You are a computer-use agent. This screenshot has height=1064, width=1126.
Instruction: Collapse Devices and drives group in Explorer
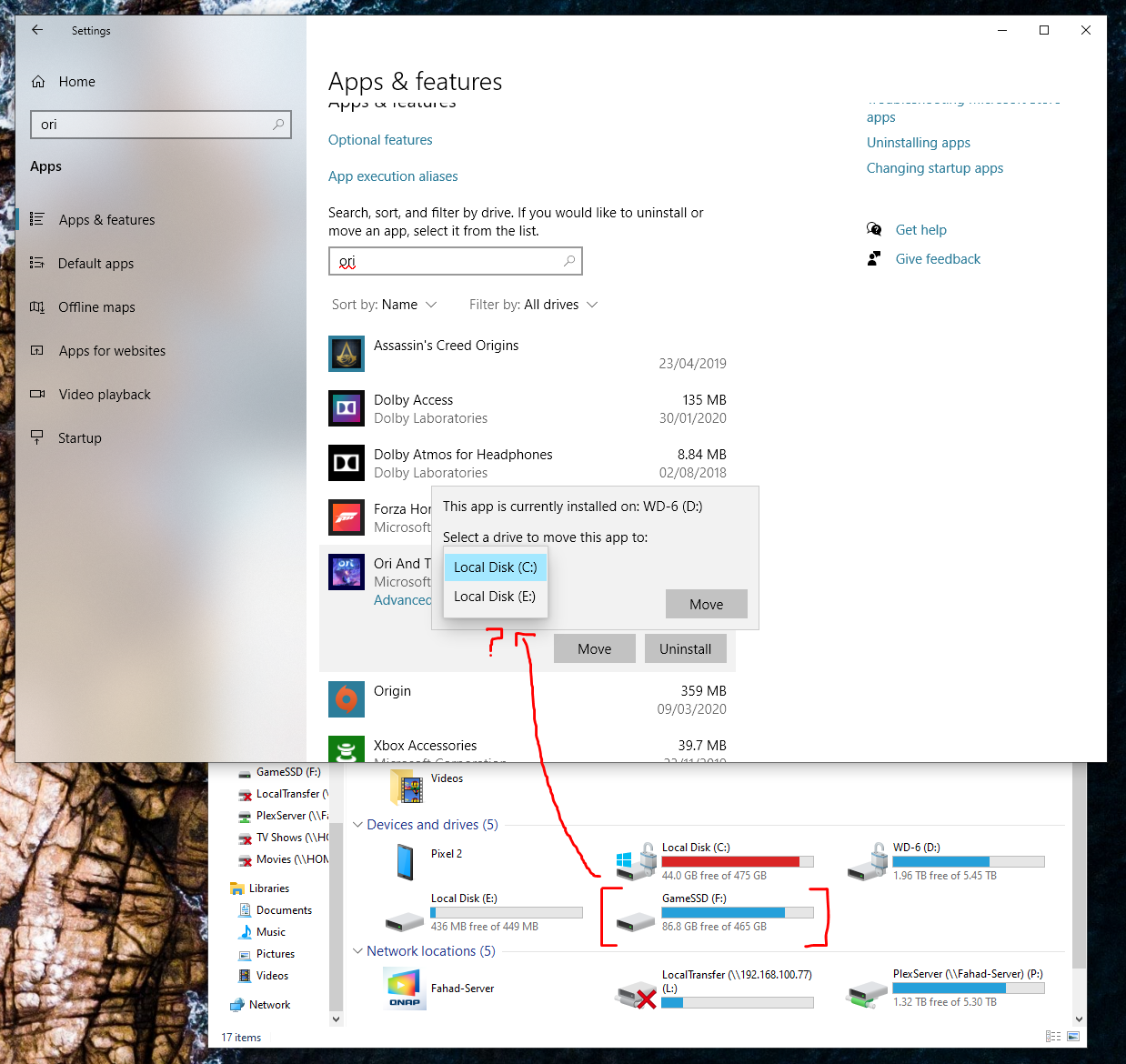click(x=357, y=825)
